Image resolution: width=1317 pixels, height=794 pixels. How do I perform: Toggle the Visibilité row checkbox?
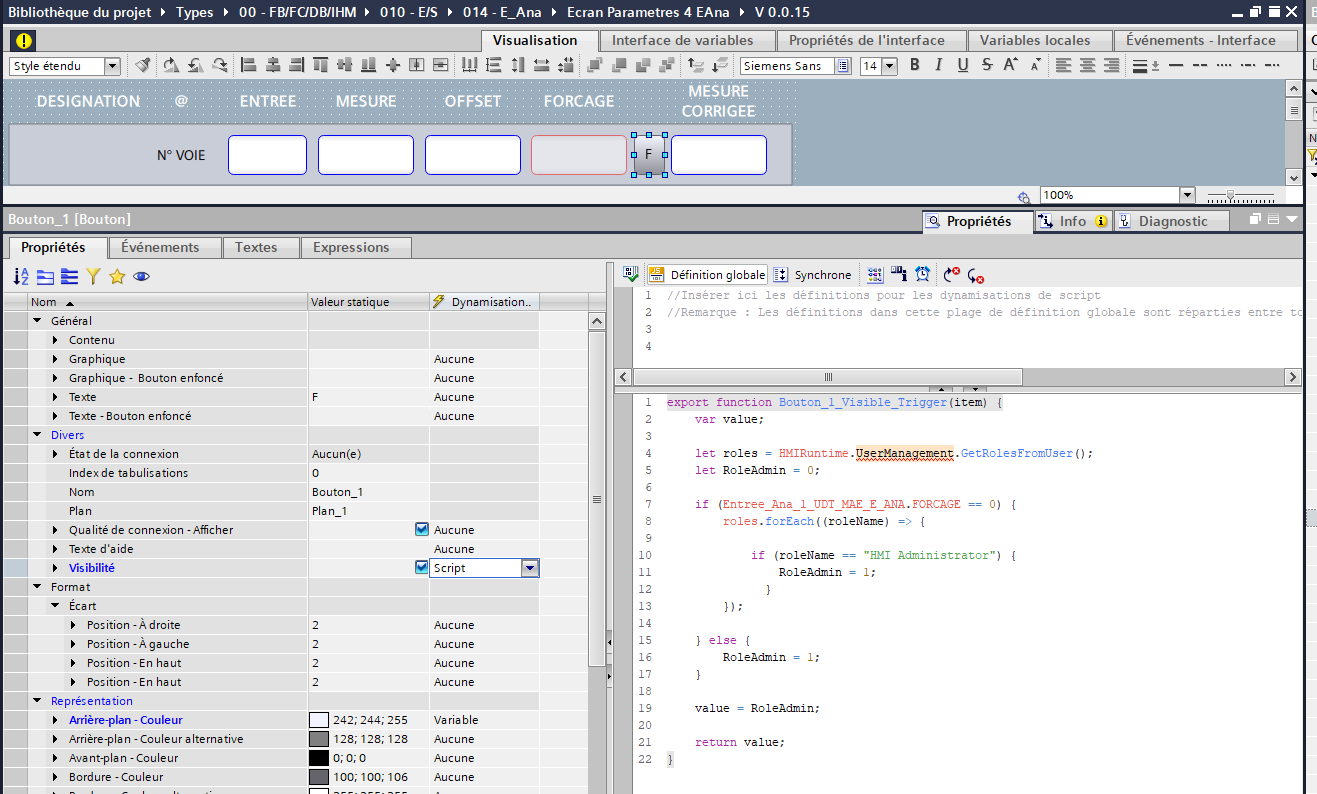[x=421, y=568]
